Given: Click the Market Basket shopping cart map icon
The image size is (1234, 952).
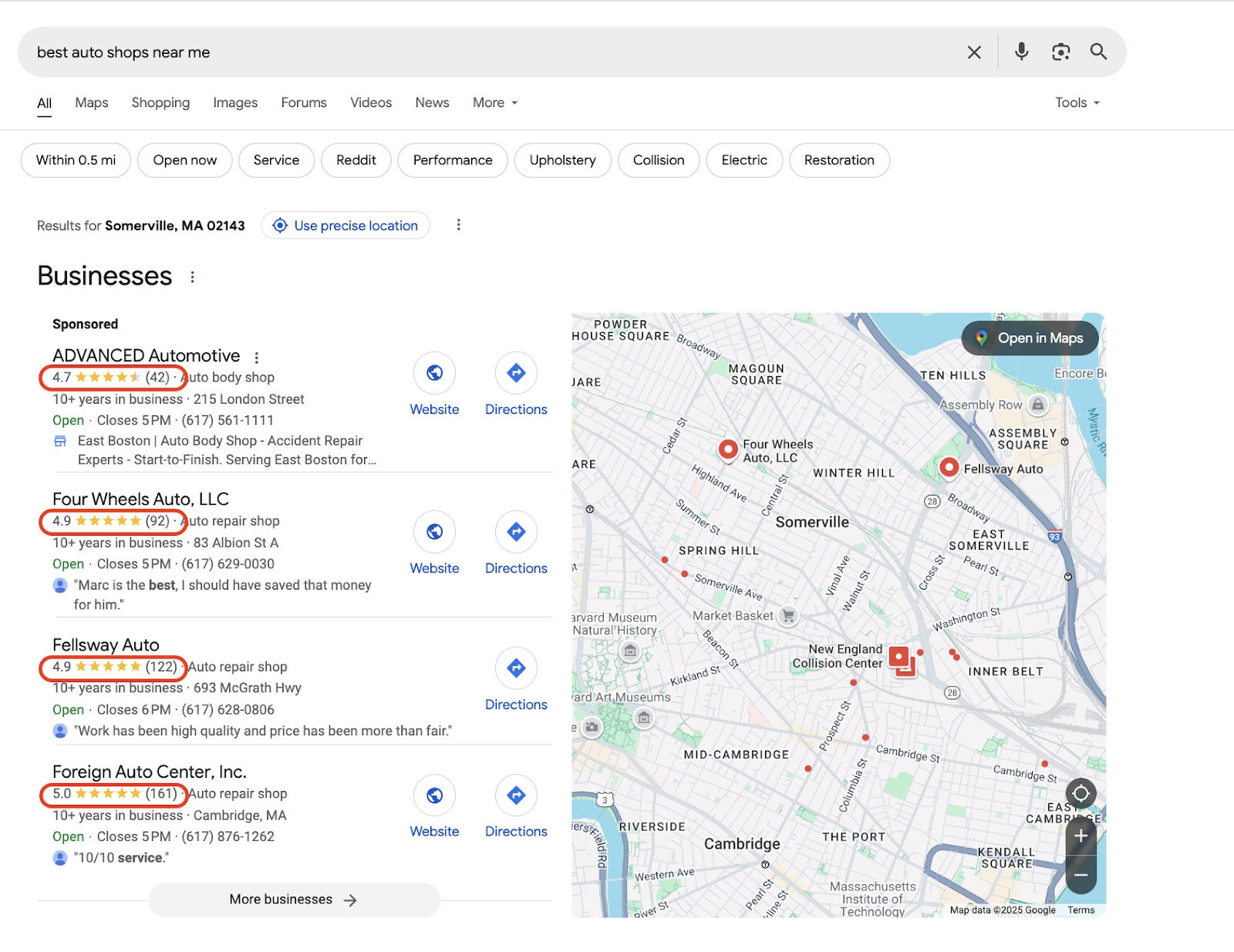Looking at the screenshot, I should point(788,616).
